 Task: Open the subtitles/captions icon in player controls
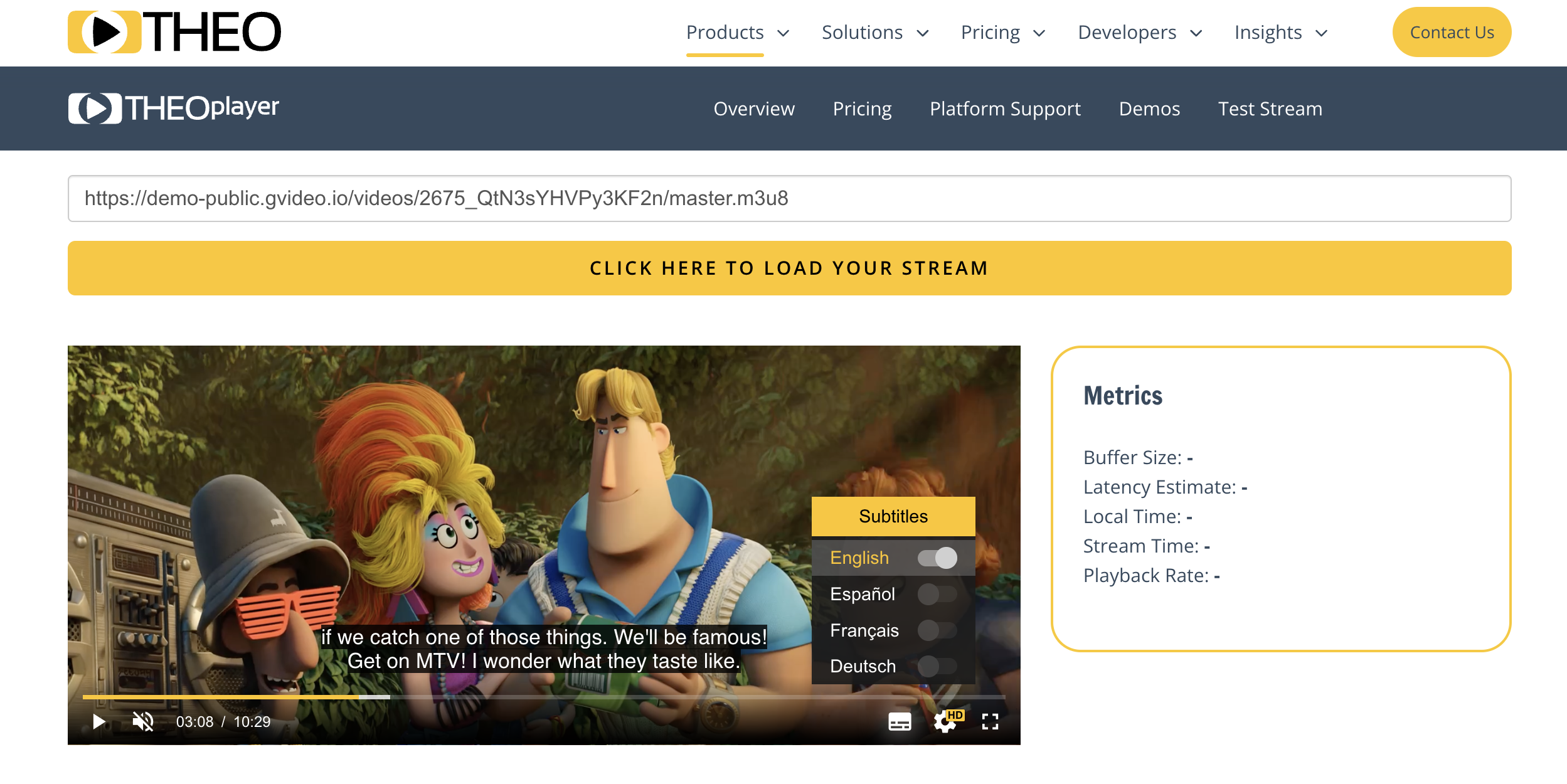coord(900,722)
